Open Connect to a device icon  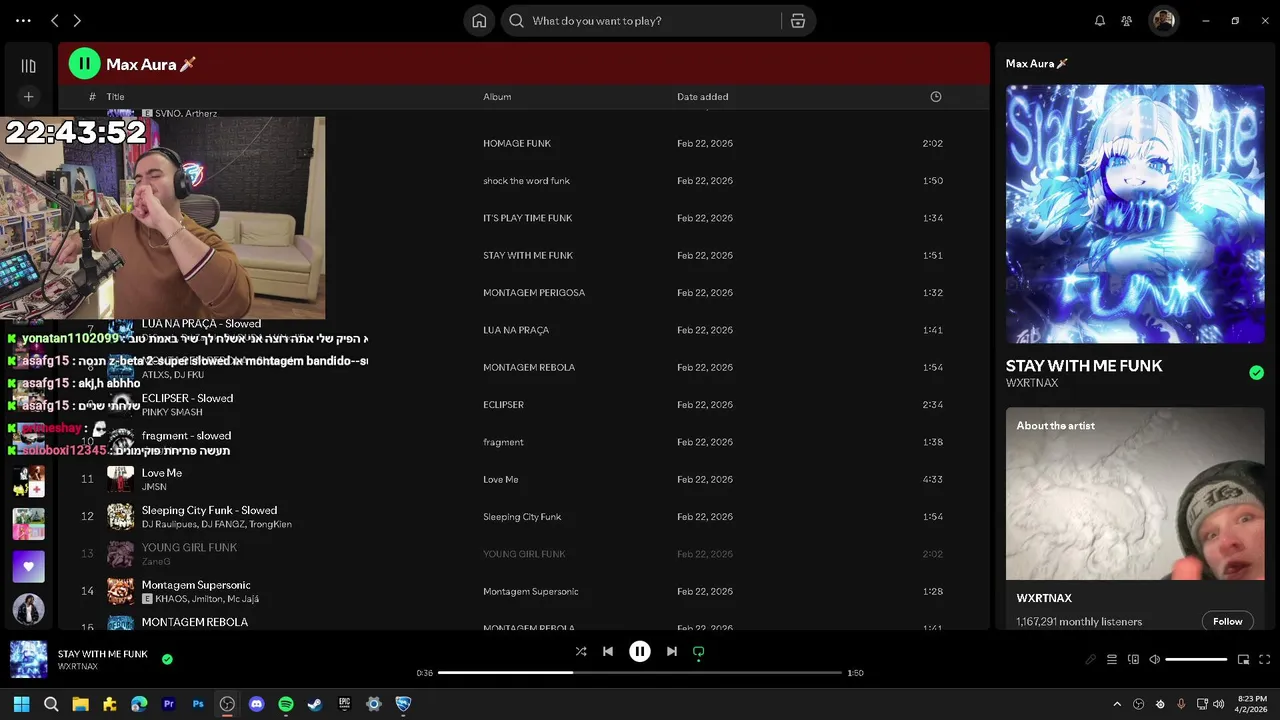pos(1133,660)
